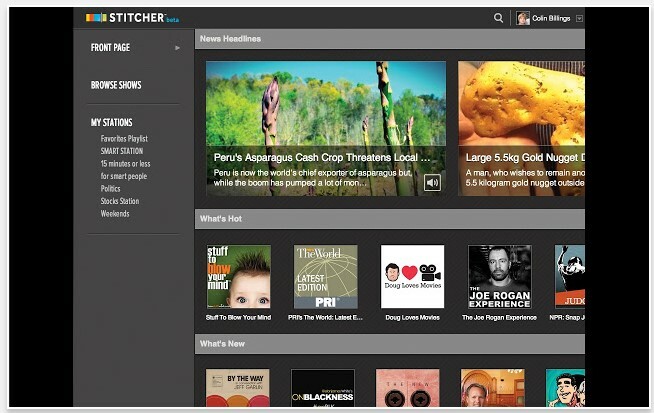The height and width of the screenshot is (413, 654).
Task: Click the Stuff To Blow Your Mind title
Action: point(238,317)
